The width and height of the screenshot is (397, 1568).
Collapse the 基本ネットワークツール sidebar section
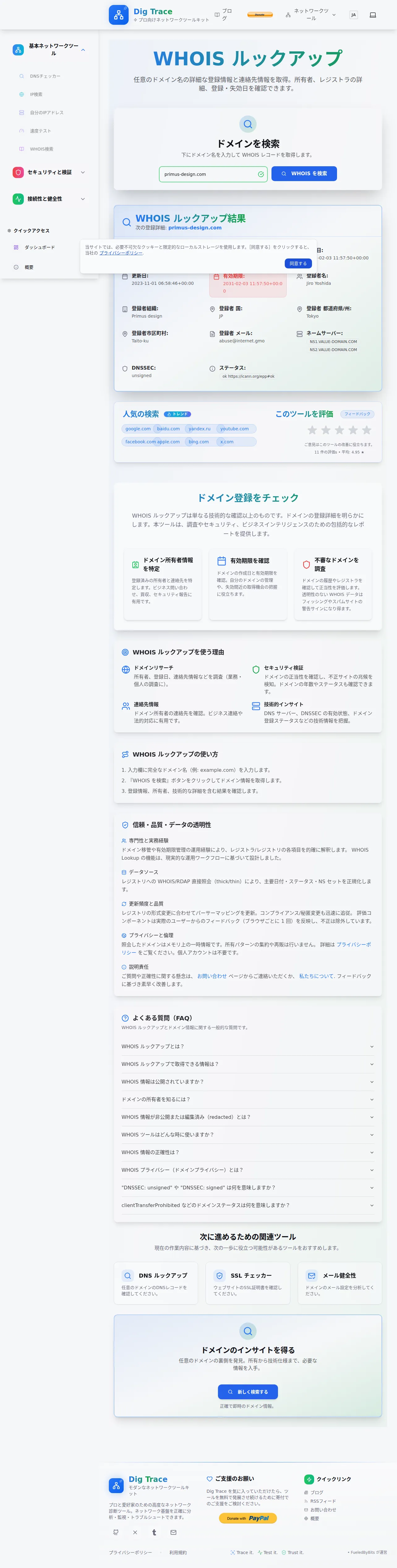[x=49, y=50]
